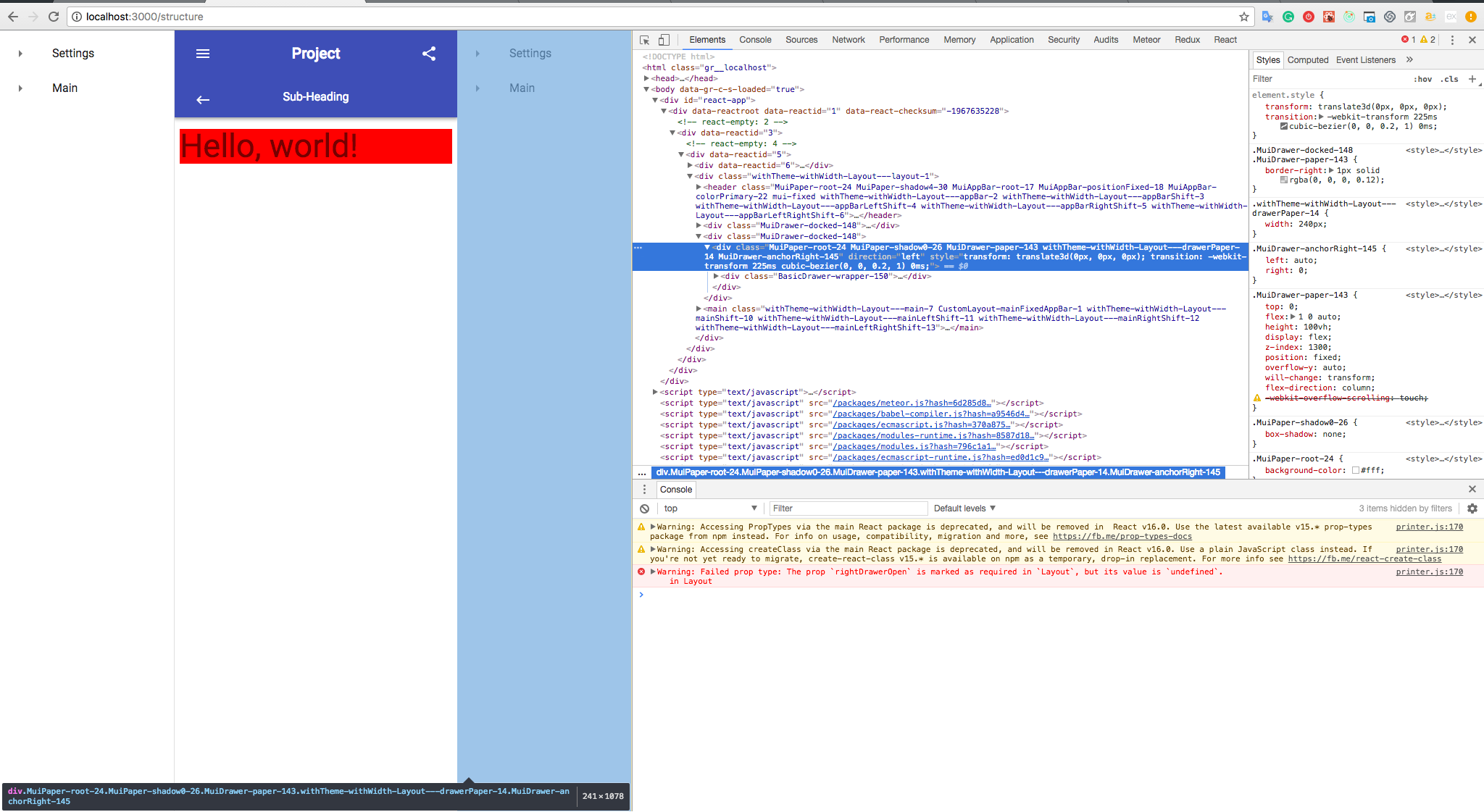1484x812 pixels.
Task: Open the React tab
Action: coord(1225,40)
